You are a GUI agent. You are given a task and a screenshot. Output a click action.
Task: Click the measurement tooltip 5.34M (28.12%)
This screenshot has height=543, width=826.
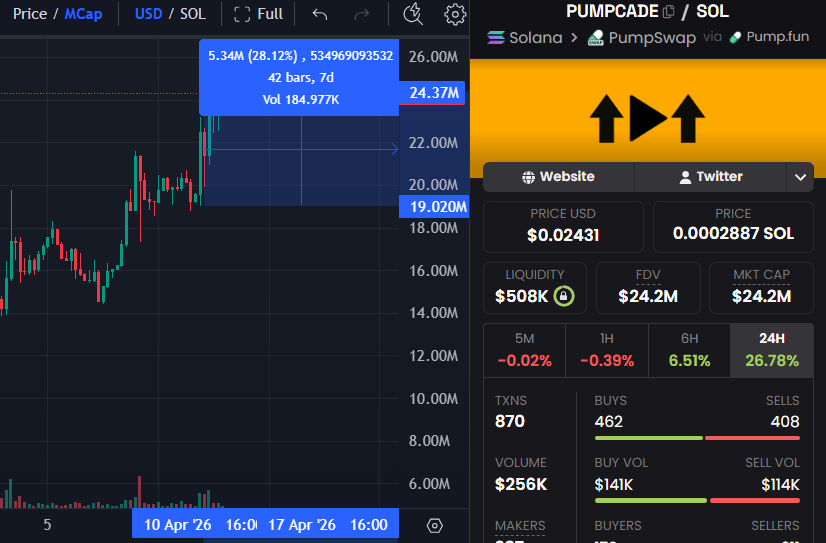click(299, 77)
